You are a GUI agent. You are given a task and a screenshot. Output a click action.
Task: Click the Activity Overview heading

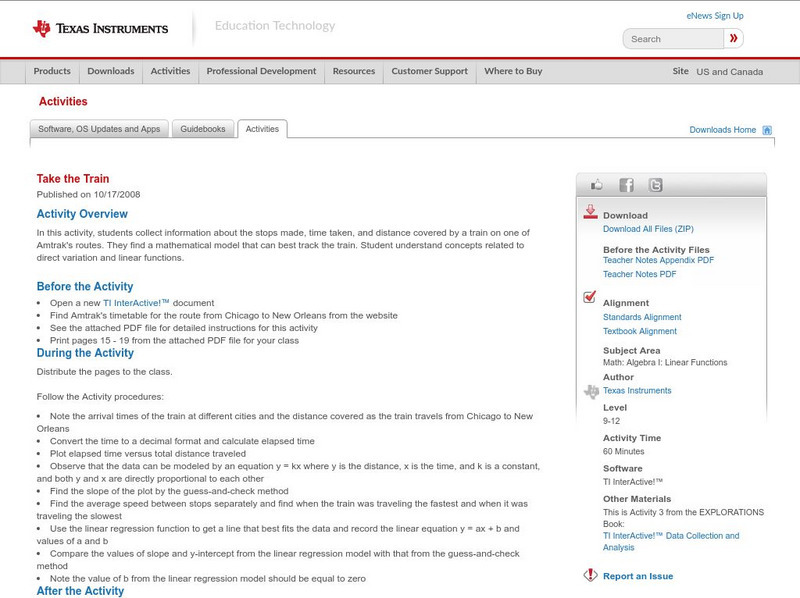[x=82, y=214]
